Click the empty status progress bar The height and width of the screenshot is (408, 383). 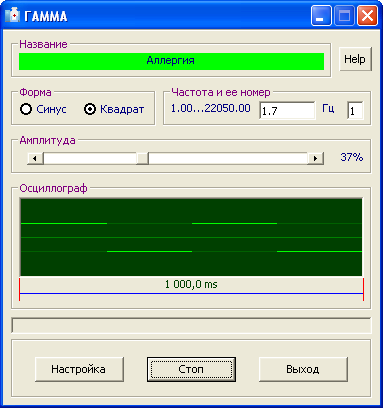[x=191, y=325]
